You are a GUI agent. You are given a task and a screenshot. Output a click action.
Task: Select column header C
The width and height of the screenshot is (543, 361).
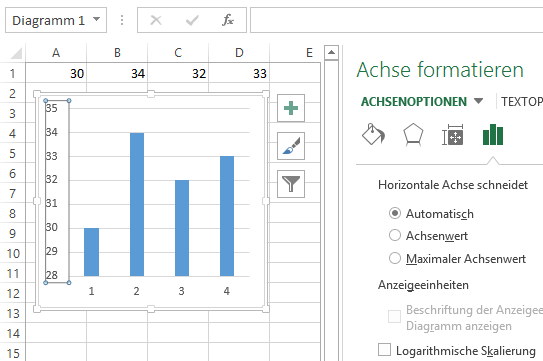(x=178, y=53)
